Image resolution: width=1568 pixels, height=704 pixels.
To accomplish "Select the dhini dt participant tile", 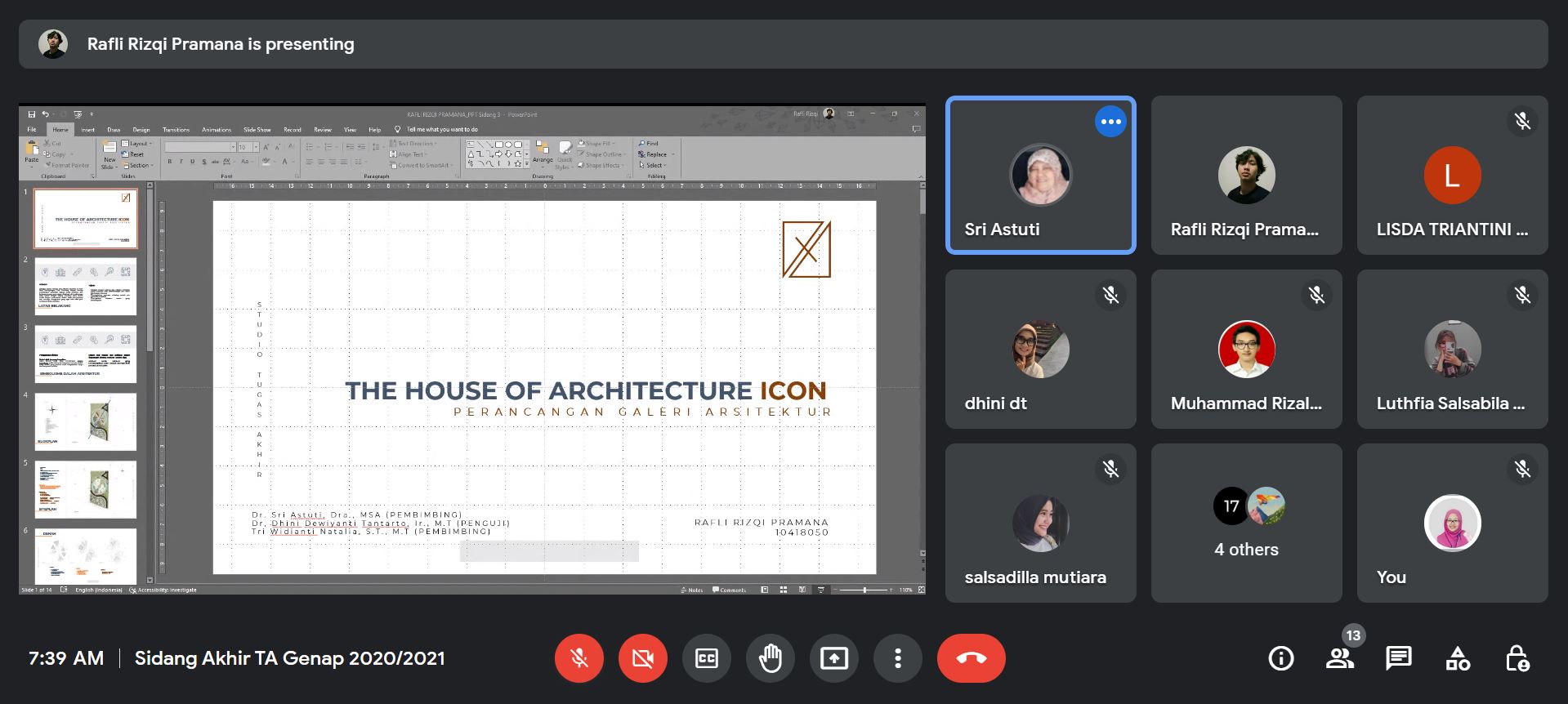I will click(1040, 349).
